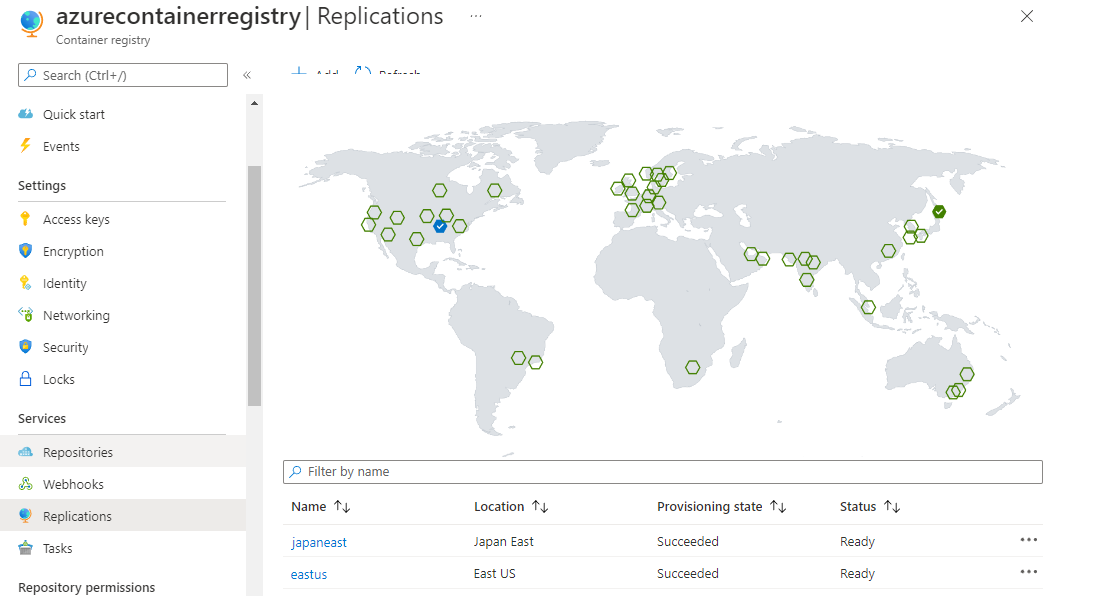Open Security in Settings menu
This screenshot has height=605, width=1099.
coord(65,348)
